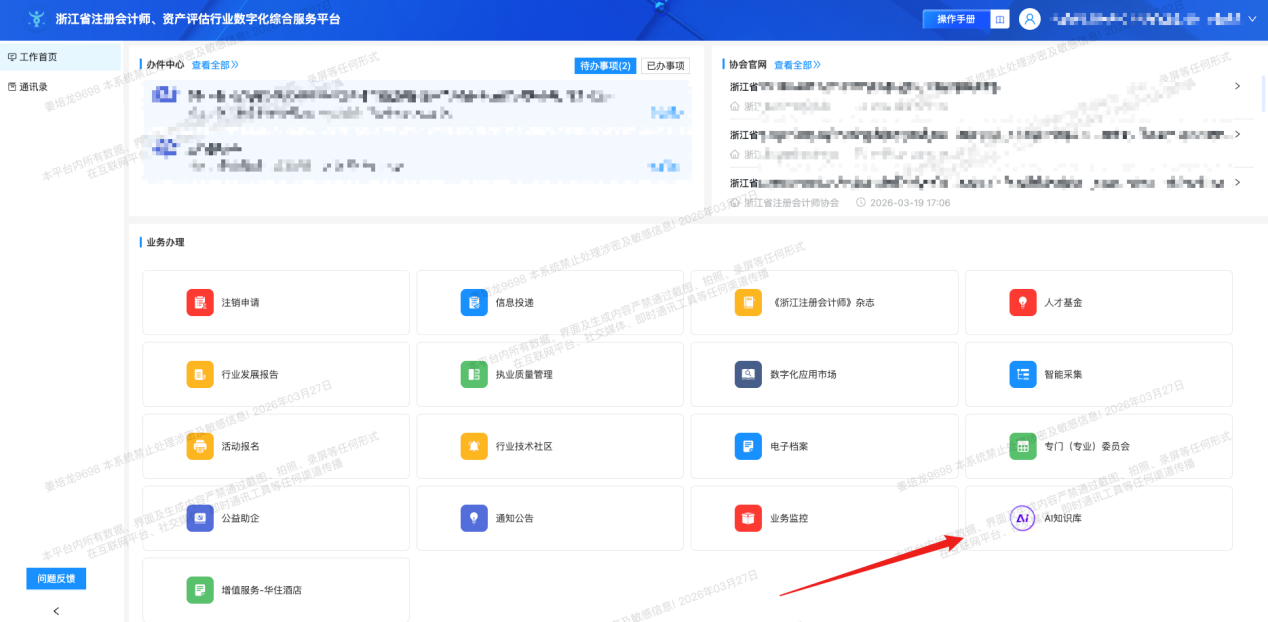Open the 增值服务-华住酒店 card
This screenshot has height=622, width=1268.
(x=276, y=590)
